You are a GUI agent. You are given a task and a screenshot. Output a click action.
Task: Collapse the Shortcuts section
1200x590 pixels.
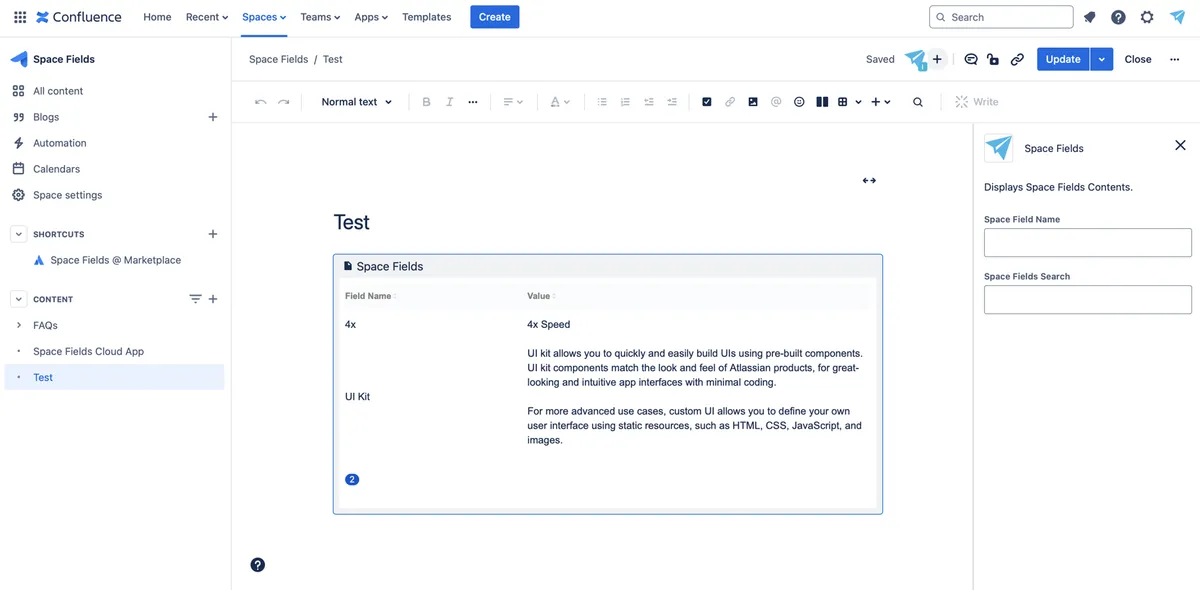click(18, 234)
